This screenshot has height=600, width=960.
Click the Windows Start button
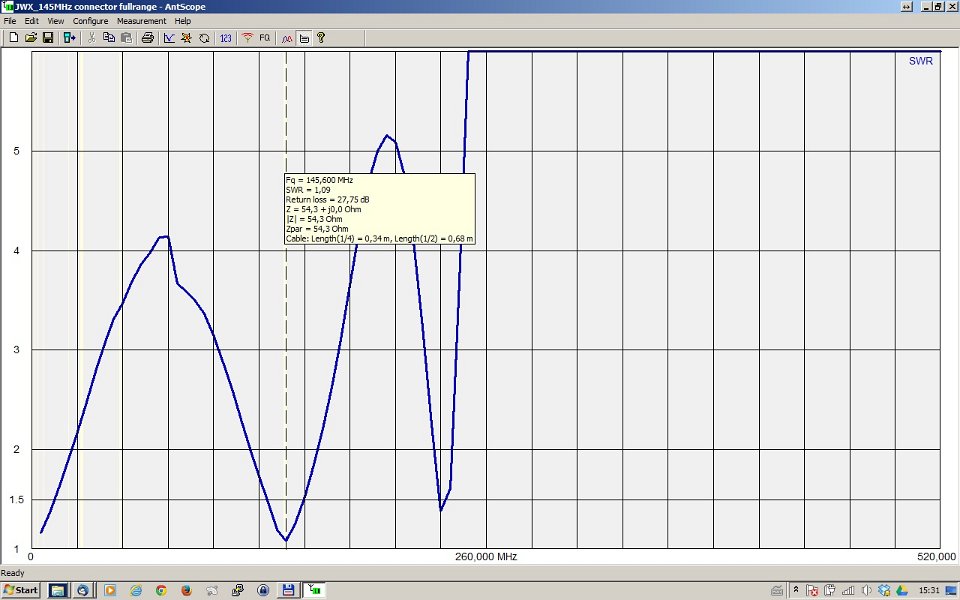click(x=21, y=590)
